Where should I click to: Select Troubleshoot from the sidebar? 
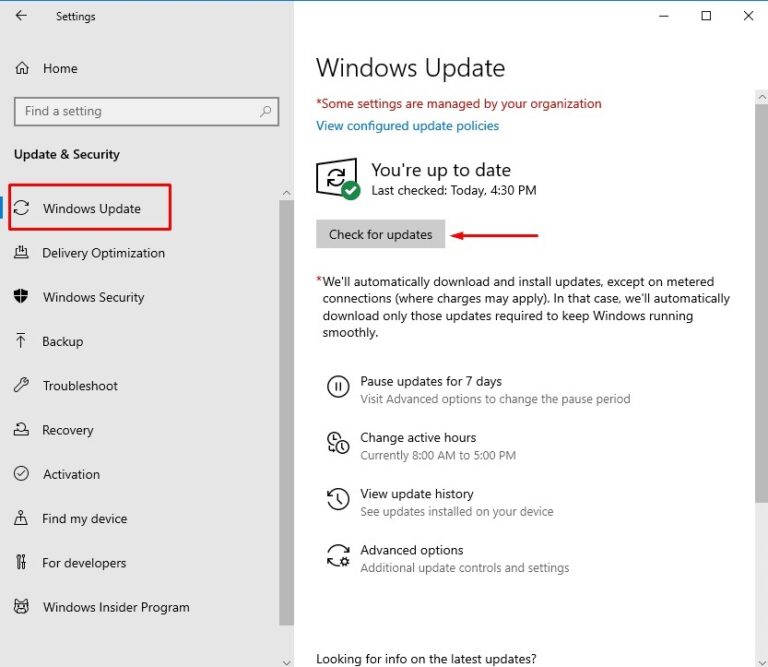point(80,386)
